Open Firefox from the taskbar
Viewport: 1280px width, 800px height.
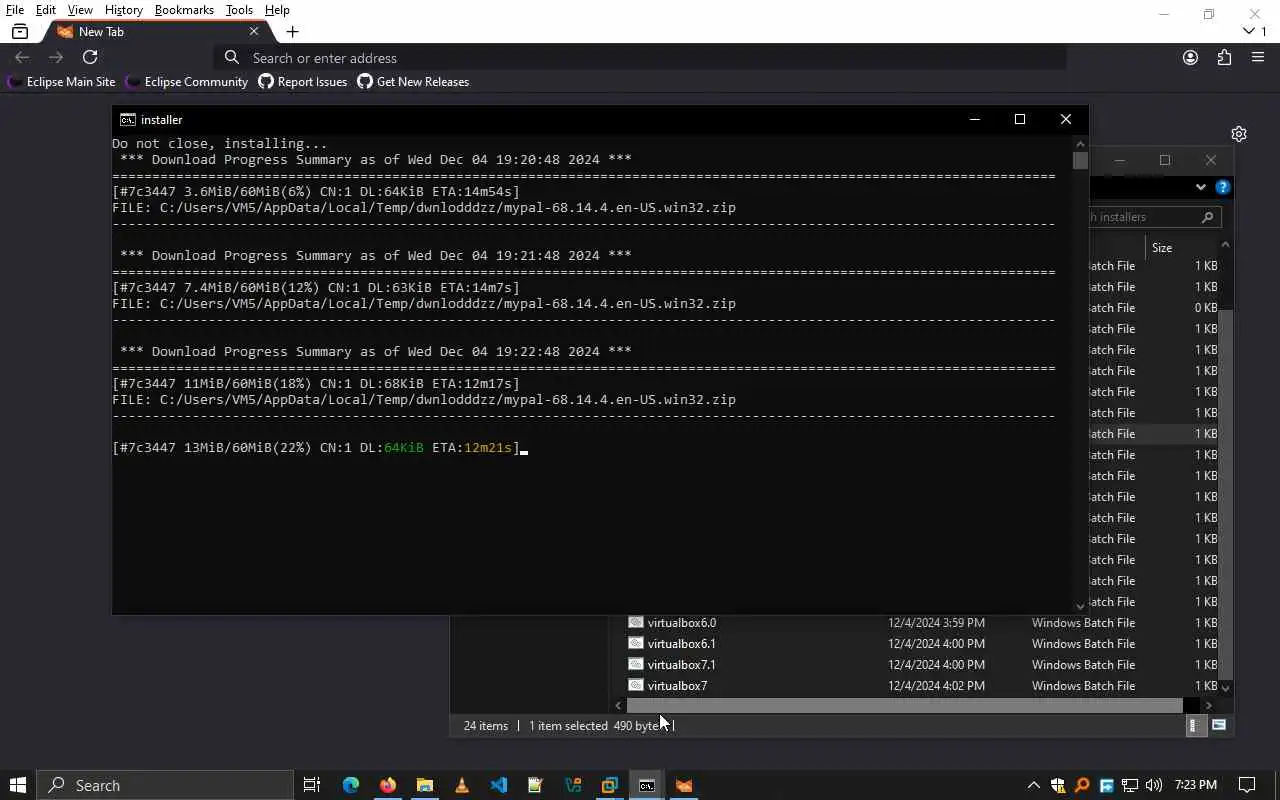coord(388,785)
